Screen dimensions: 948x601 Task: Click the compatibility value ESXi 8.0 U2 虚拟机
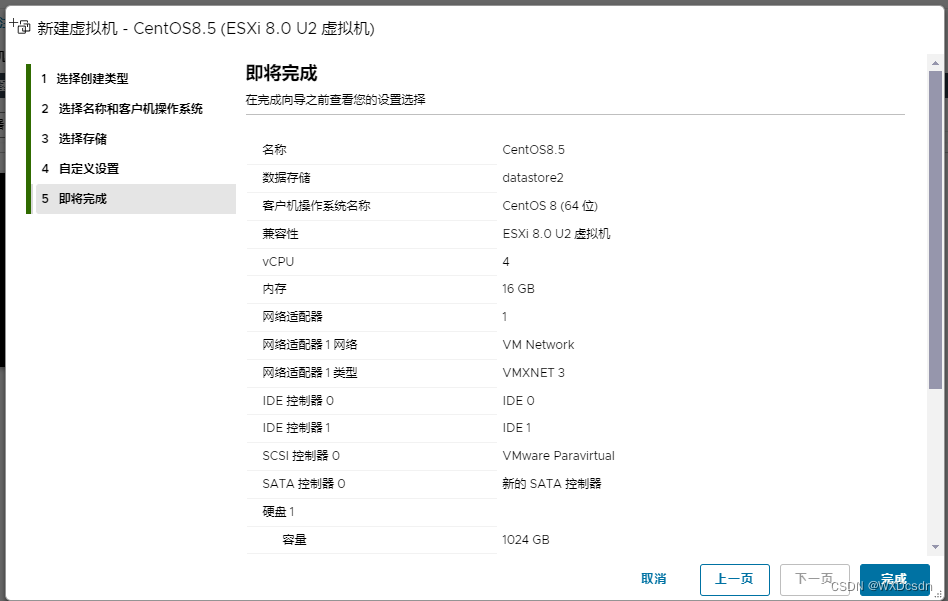556,233
